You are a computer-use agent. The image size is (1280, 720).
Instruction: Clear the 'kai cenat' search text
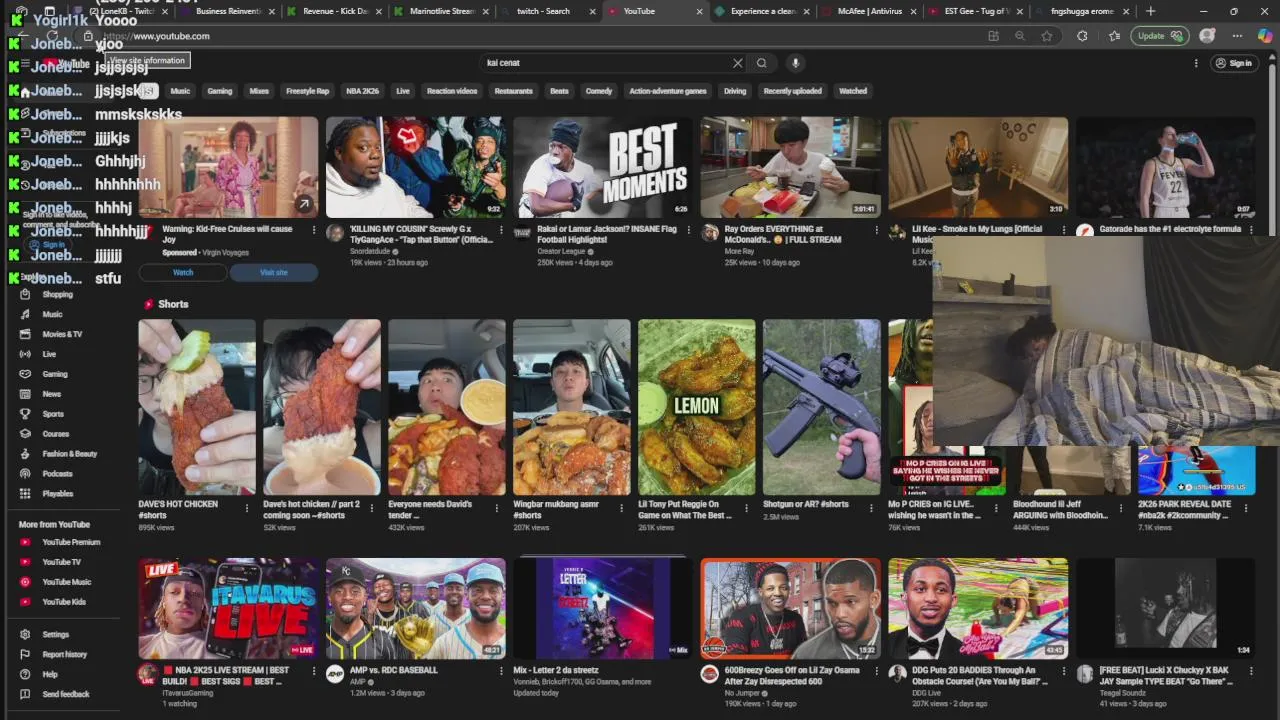738,63
